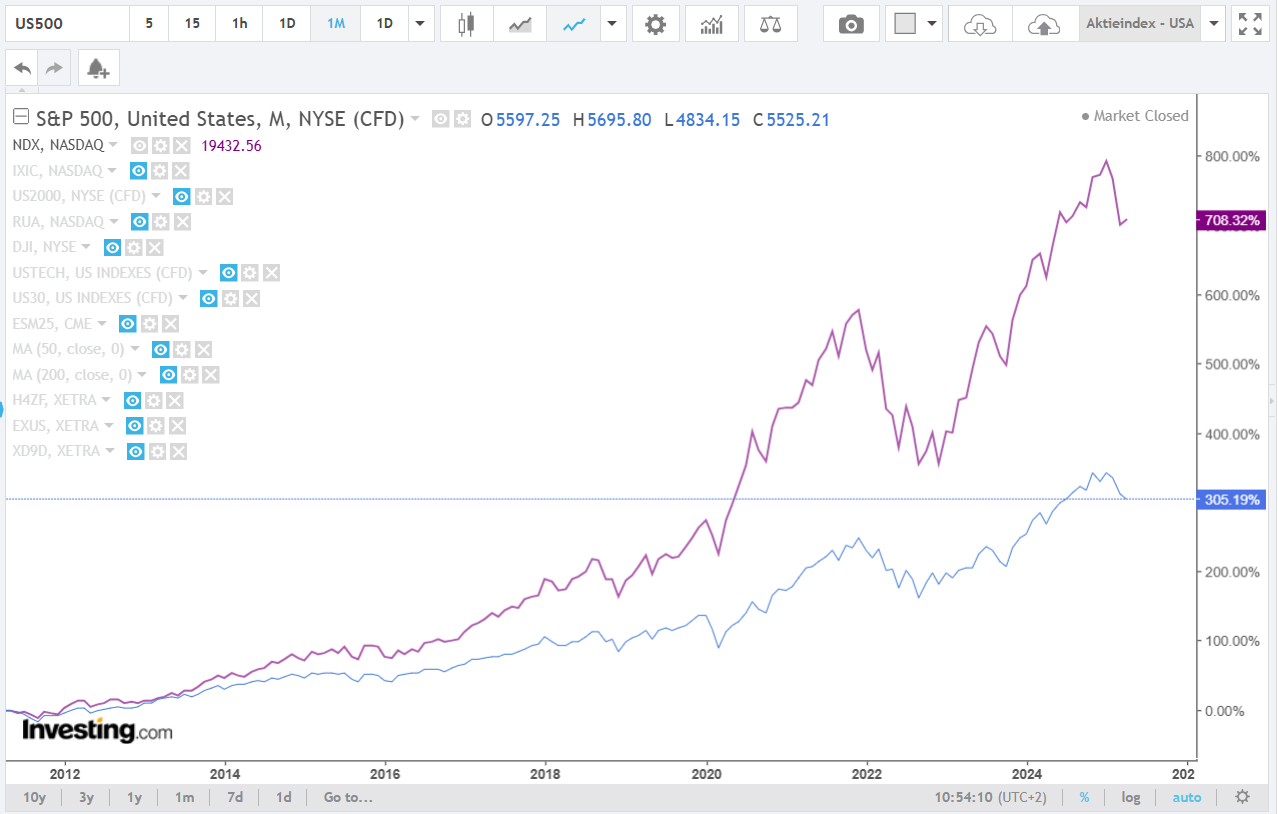1278x814 pixels.
Task: Click the compare symbols scales icon
Action: pyautogui.click(x=771, y=24)
